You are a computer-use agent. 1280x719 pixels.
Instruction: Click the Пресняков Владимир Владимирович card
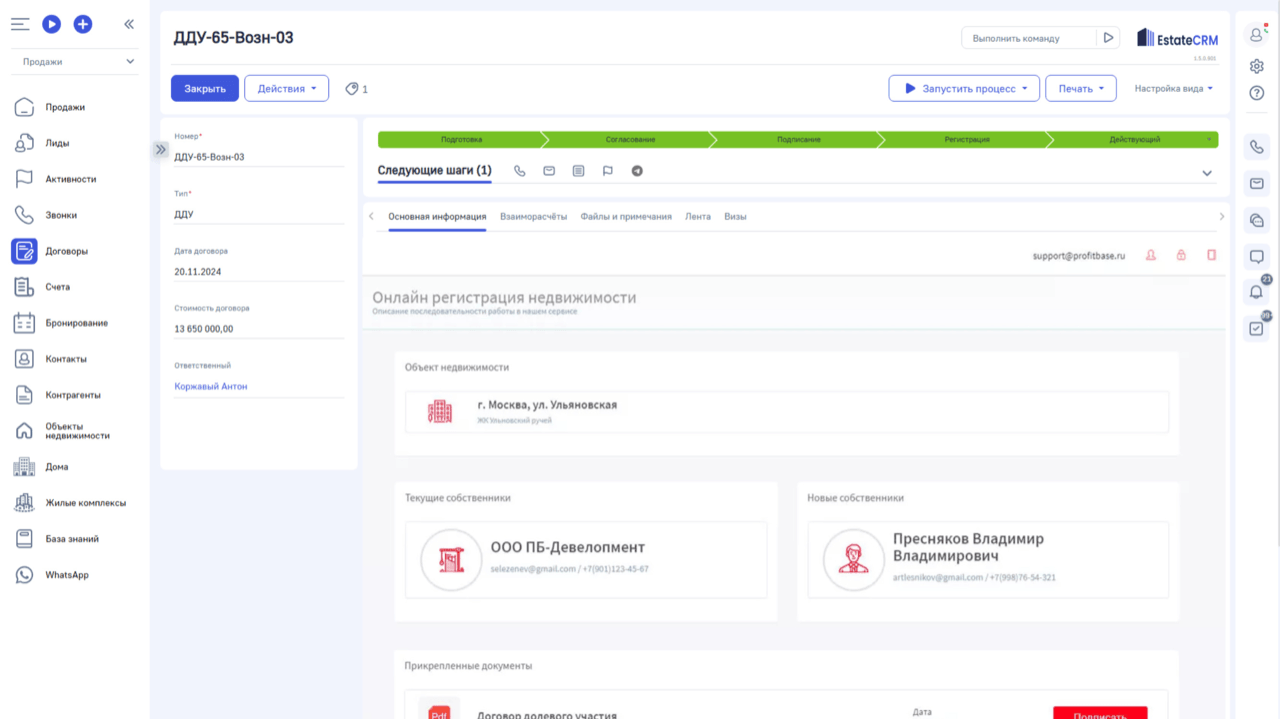(x=988, y=560)
